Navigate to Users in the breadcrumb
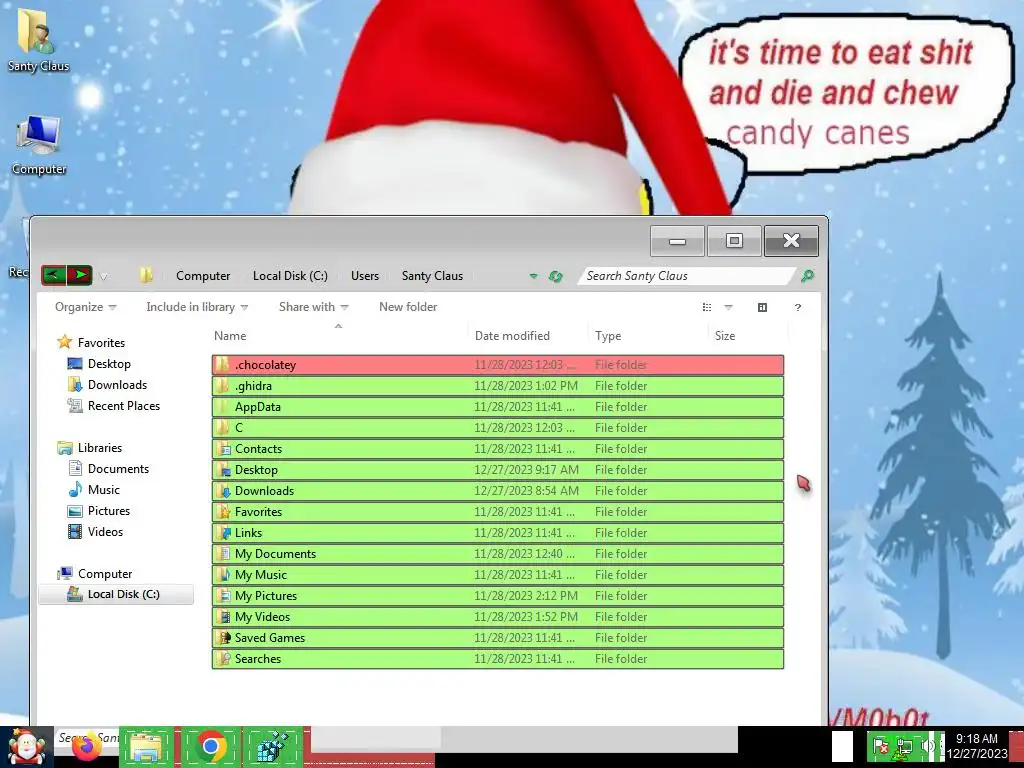The width and height of the screenshot is (1024, 768). 364,276
